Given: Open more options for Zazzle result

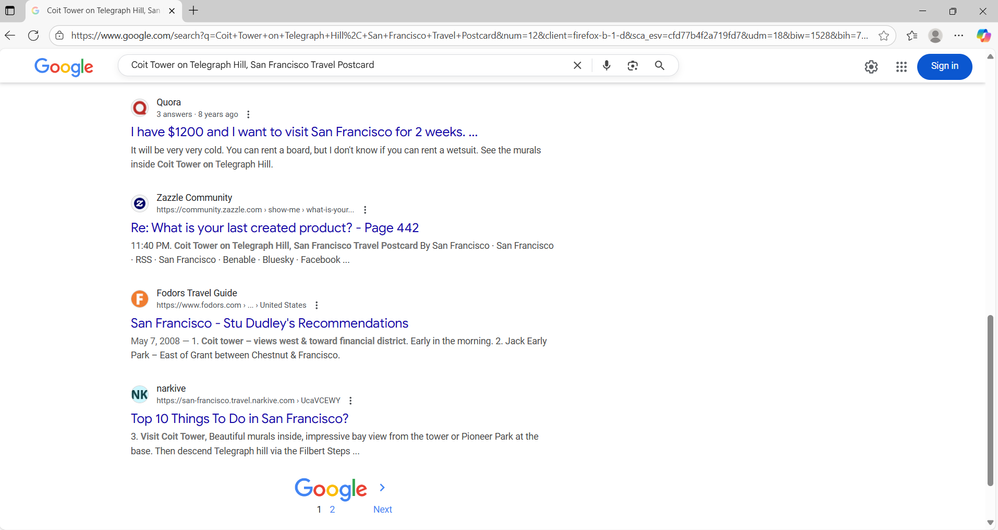Looking at the screenshot, I should 365,210.
